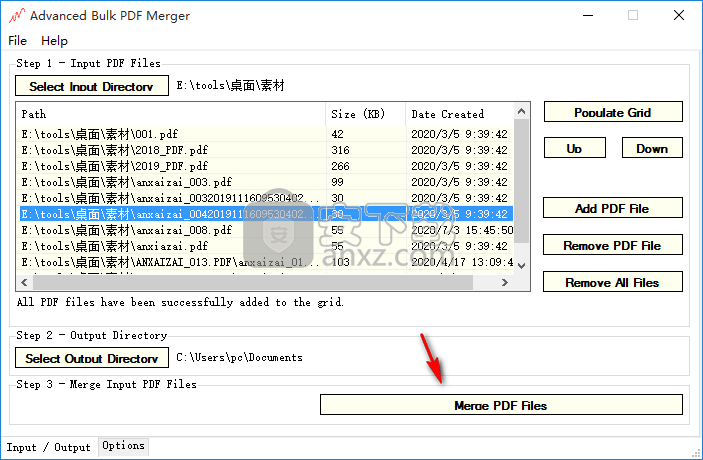Viewport: 703px width, 460px height.
Task: Click the grid's vertical scrollbar down arrow
Action: [521, 265]
